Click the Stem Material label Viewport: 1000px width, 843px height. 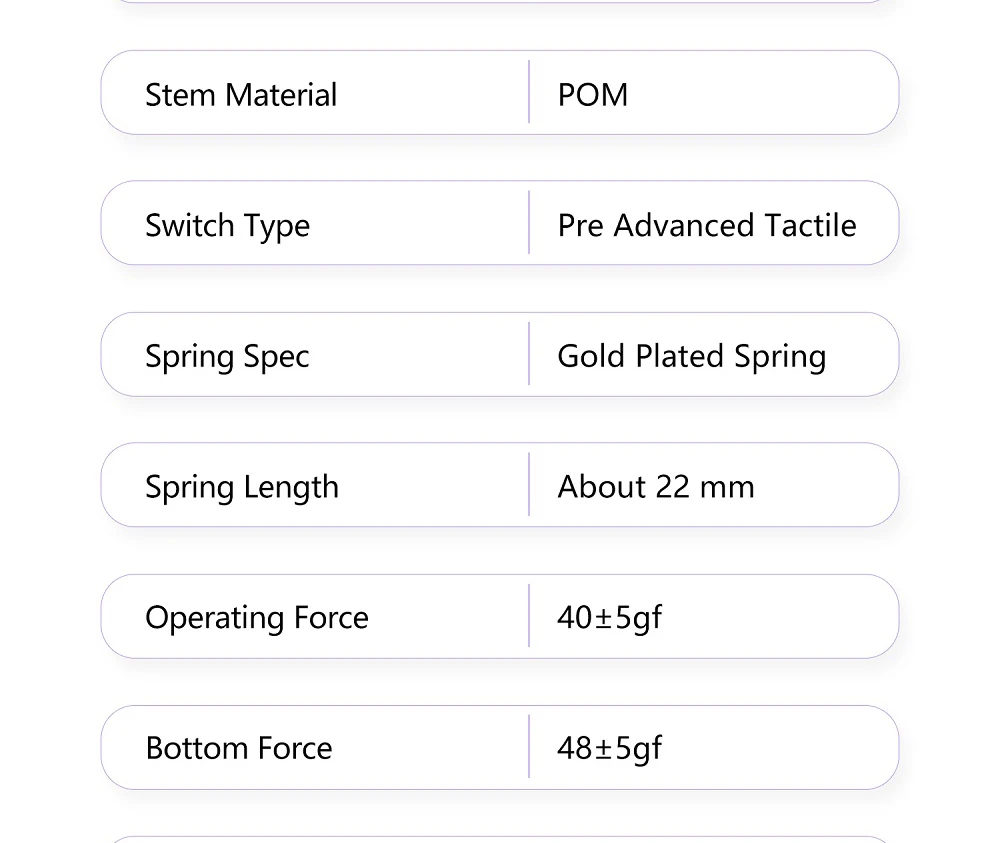pos(241,95)
